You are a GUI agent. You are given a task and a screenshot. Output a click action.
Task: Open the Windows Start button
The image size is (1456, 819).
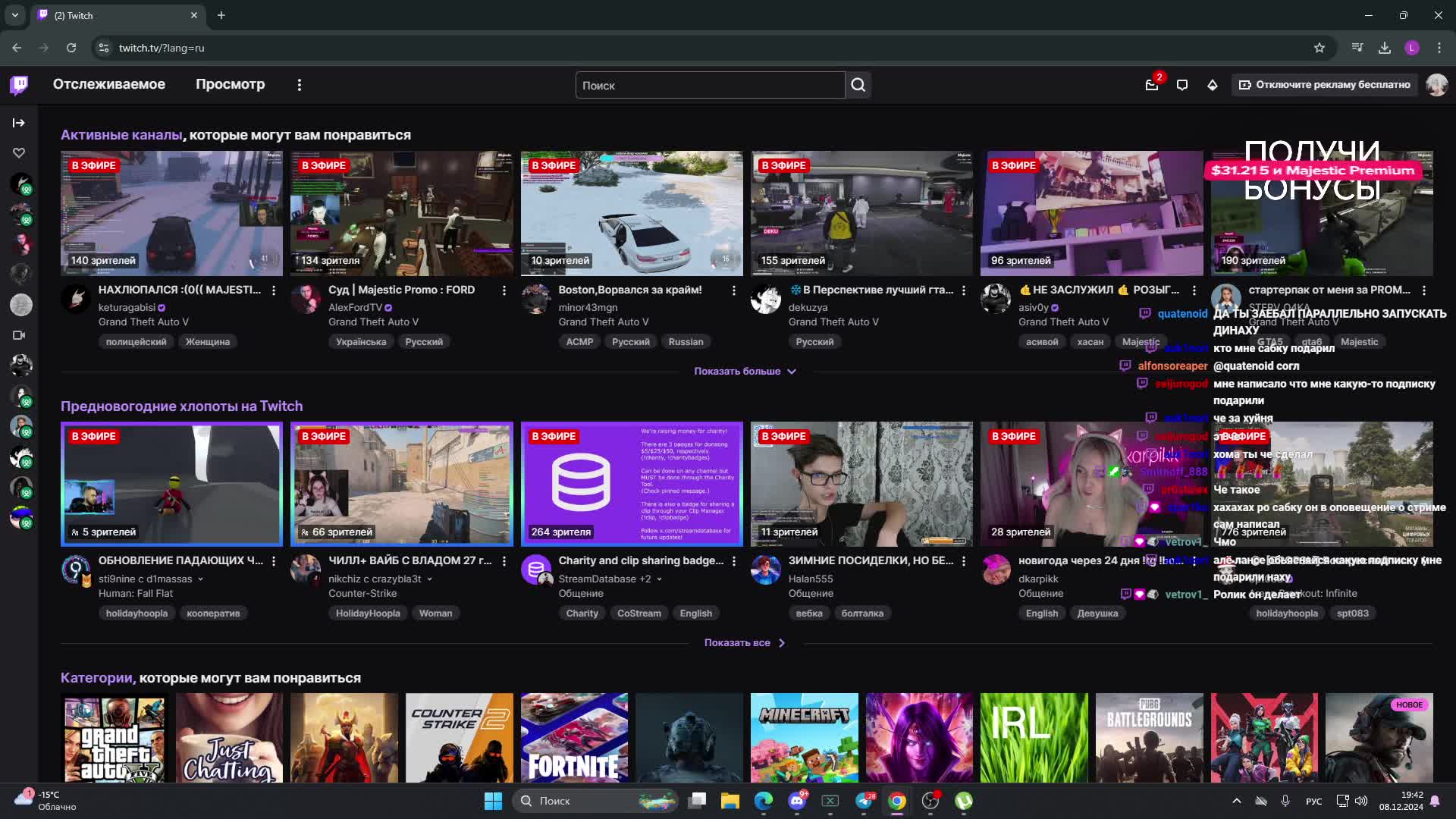click(494, 801)
